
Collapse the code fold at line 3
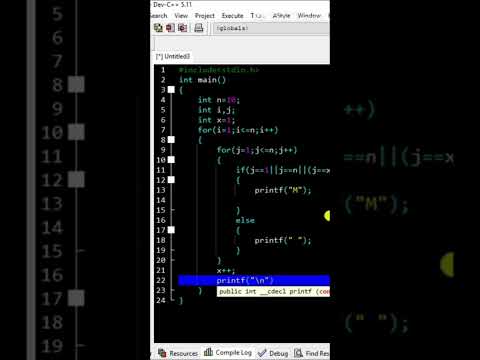pyautogui.click(x=171, y=90)
